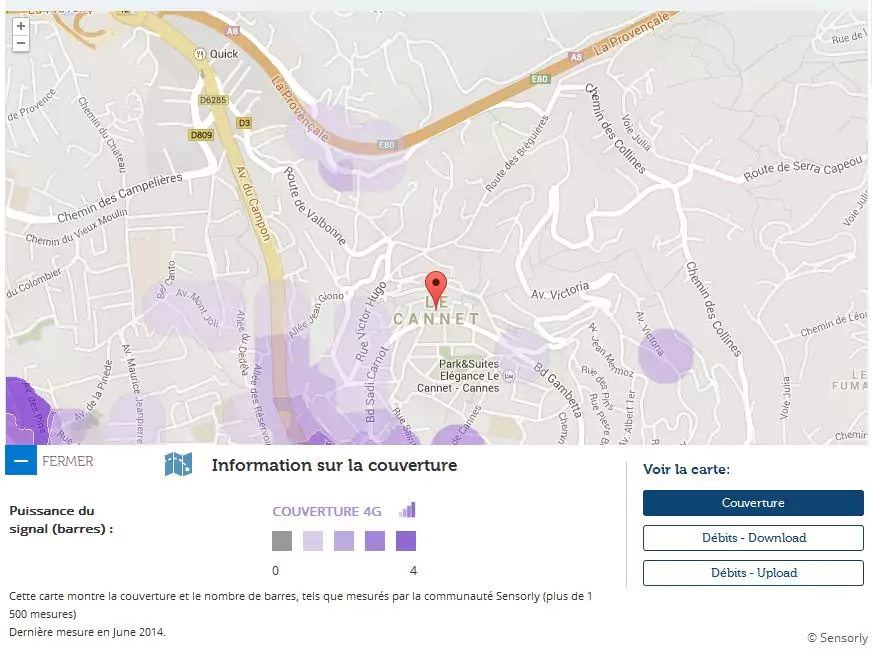Switch to Débits - Download map
Screen dimensions: 872x650
pos(753,538)
